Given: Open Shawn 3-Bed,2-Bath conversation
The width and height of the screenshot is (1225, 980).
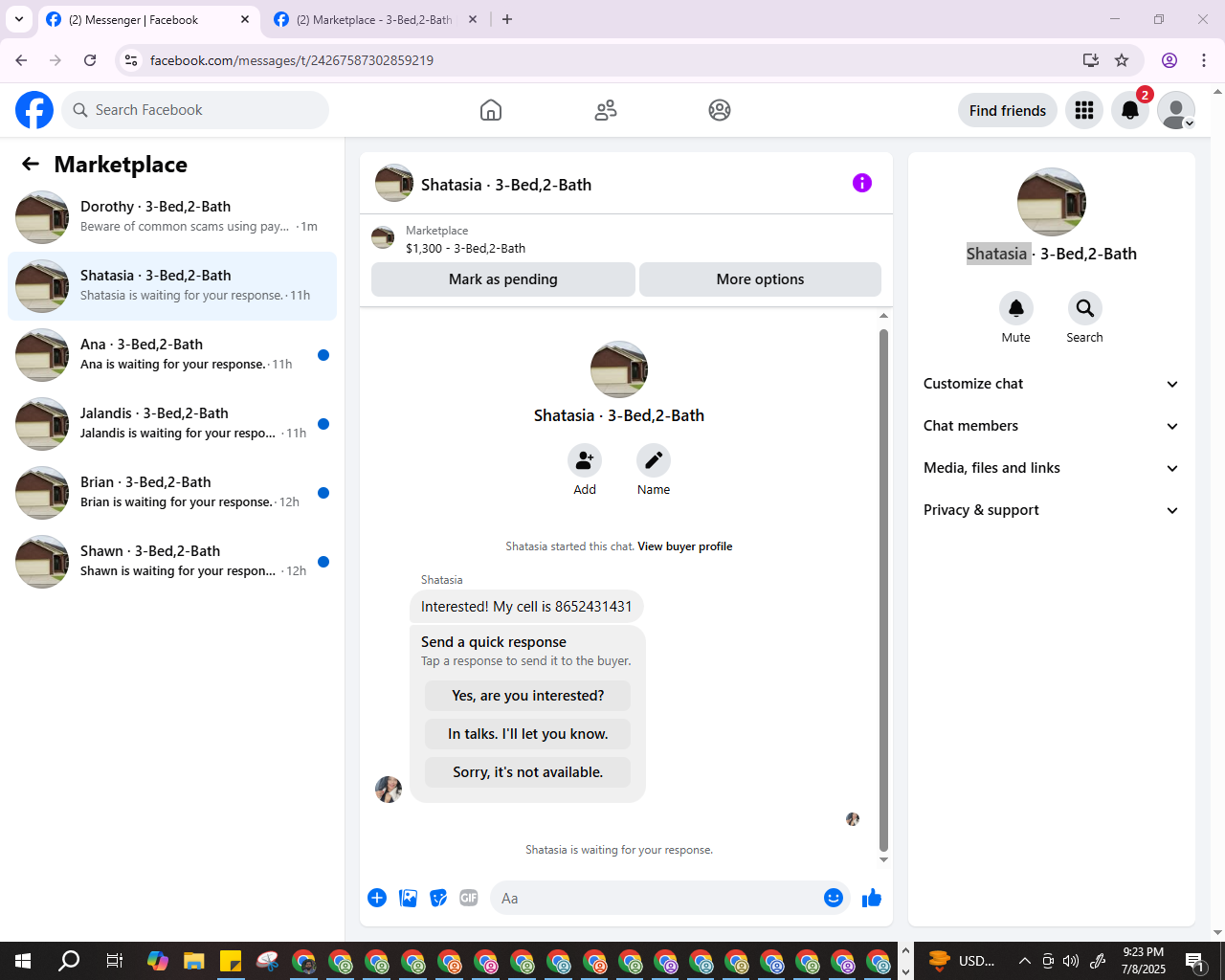Looking at the screenshot, I should tap(172, 562).
